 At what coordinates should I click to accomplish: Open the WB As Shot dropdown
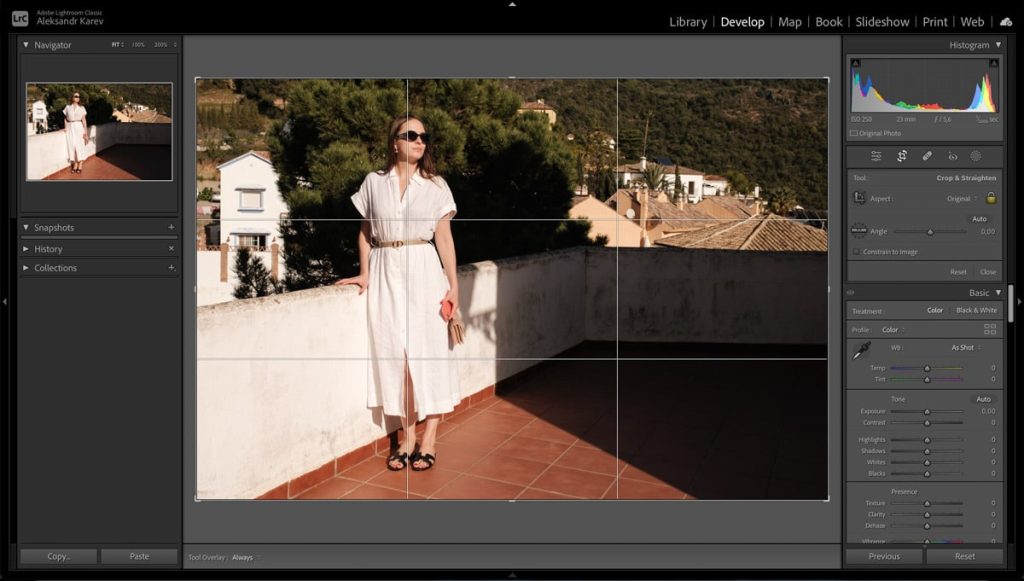(964, 348)
